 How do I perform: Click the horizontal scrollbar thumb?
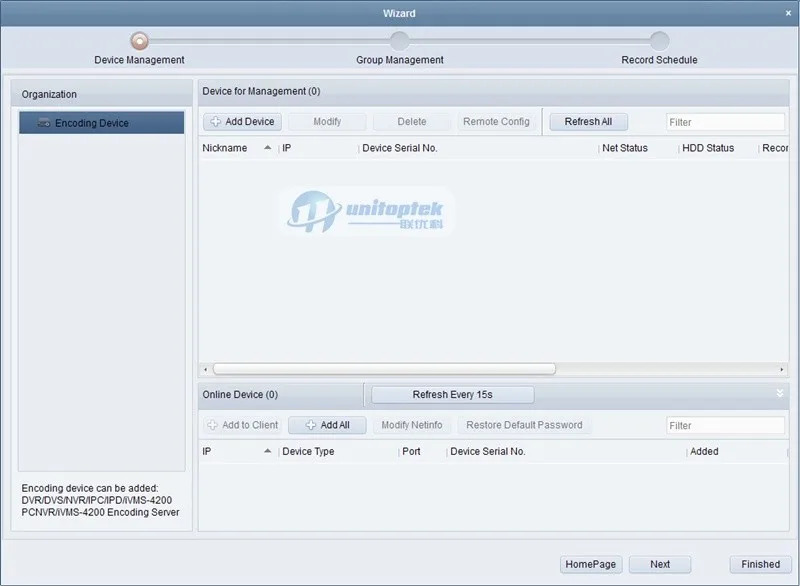[384, 369]
